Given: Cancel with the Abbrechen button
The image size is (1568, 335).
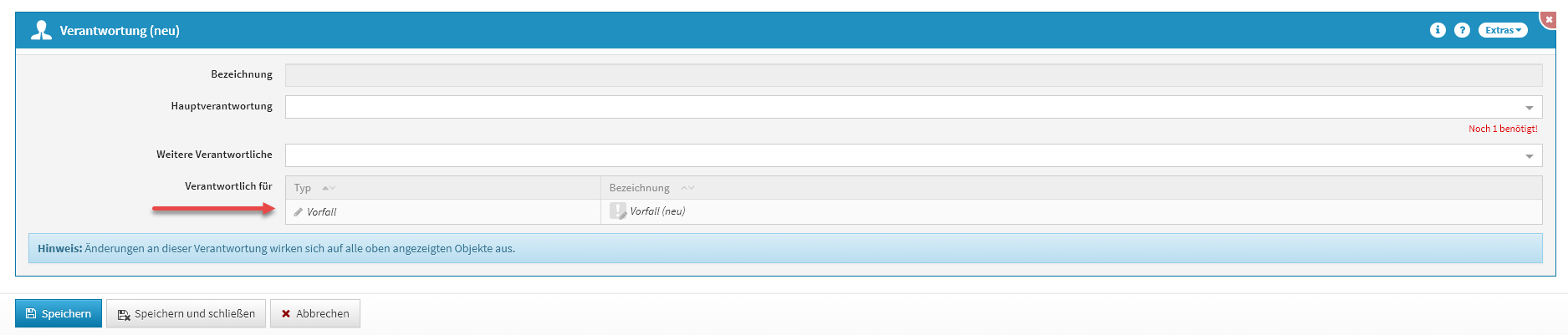Looking at the screenshot, I should pyautogui.click(x=315, y=313).
